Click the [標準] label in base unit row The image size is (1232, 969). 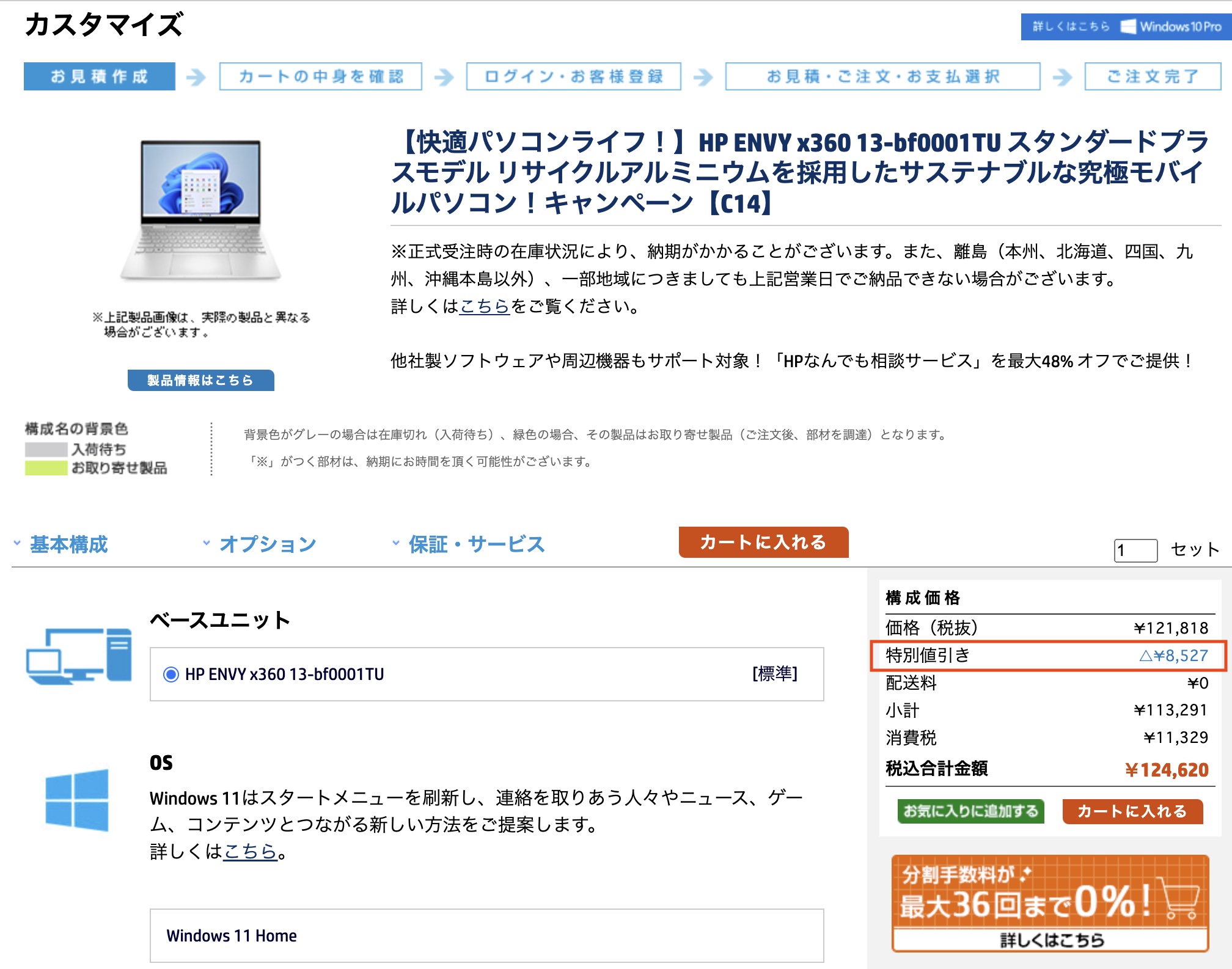pyautogui.click(x=775, y=674)
